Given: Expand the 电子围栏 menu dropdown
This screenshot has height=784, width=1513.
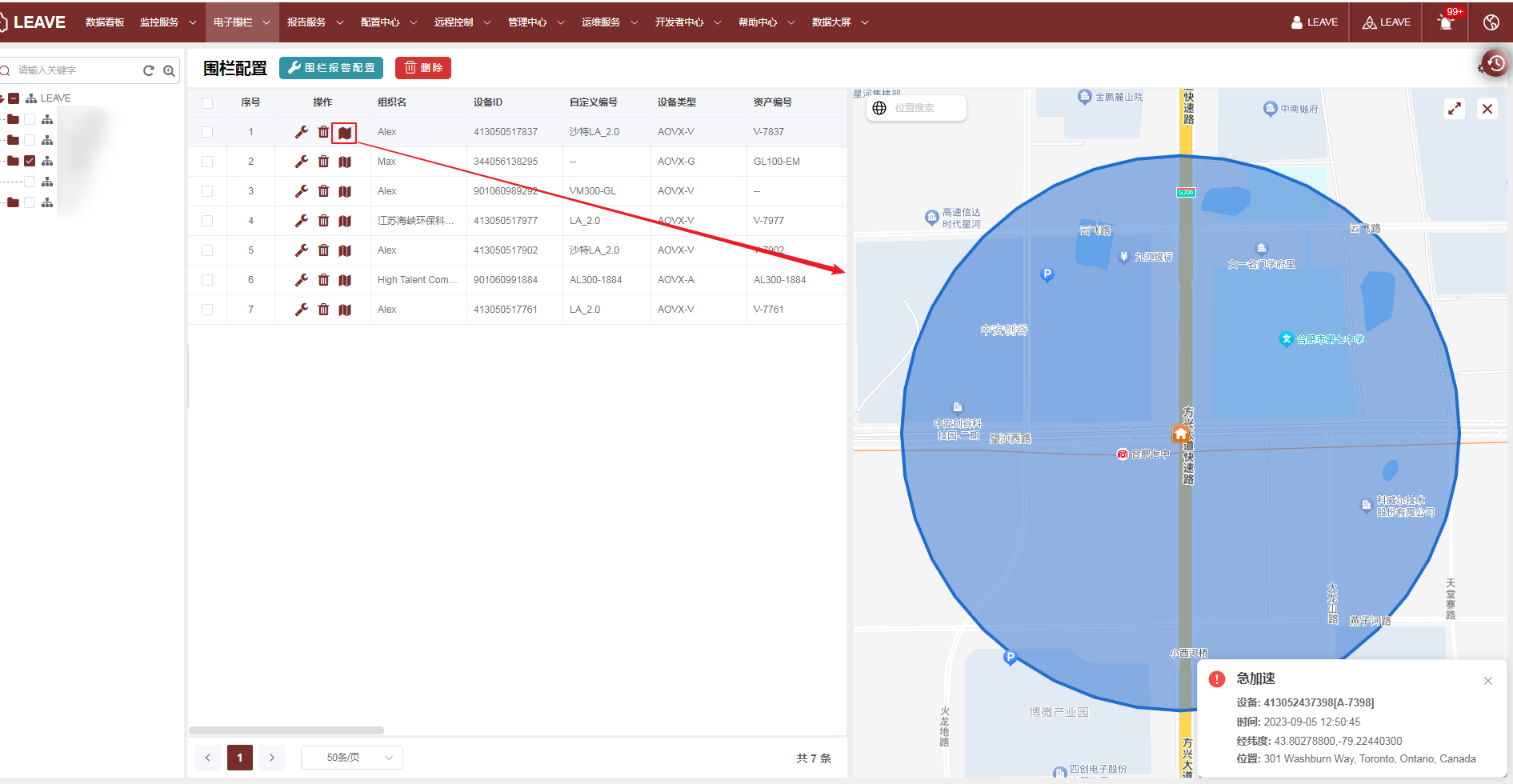Looking at the screenshot, I should (242, 22).
